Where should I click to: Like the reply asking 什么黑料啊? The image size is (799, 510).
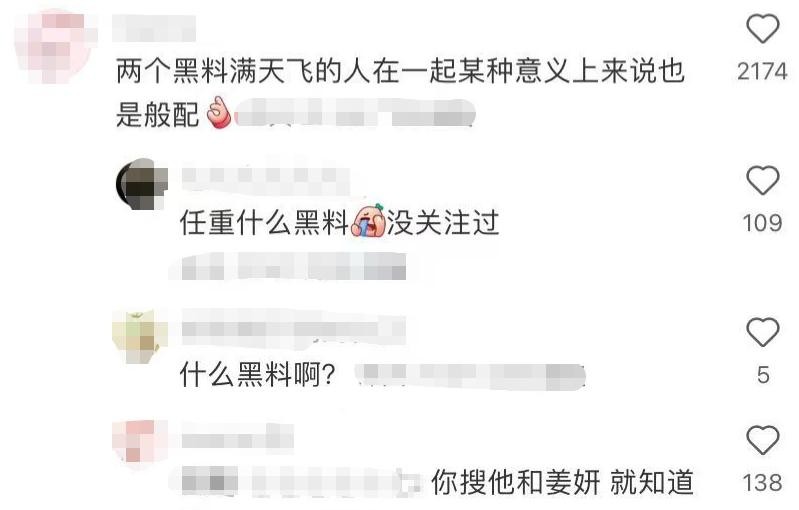pos(762,332)
